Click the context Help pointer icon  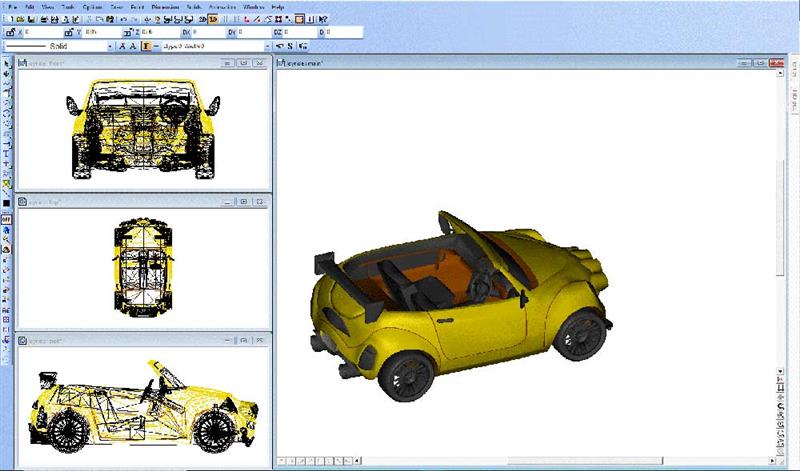click(323, 19)
